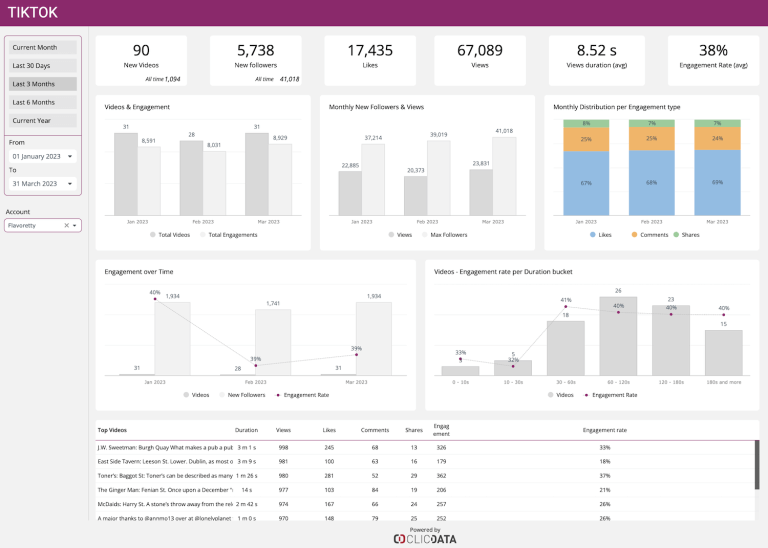Toggle Max Followers legend marker

425,235
